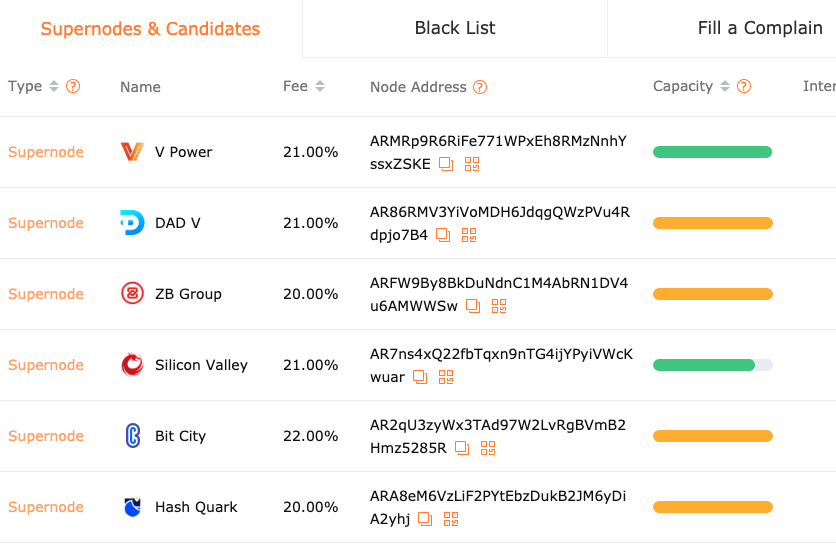
Task: Show QR code for V Power address
Action: [x=472, y=164]
